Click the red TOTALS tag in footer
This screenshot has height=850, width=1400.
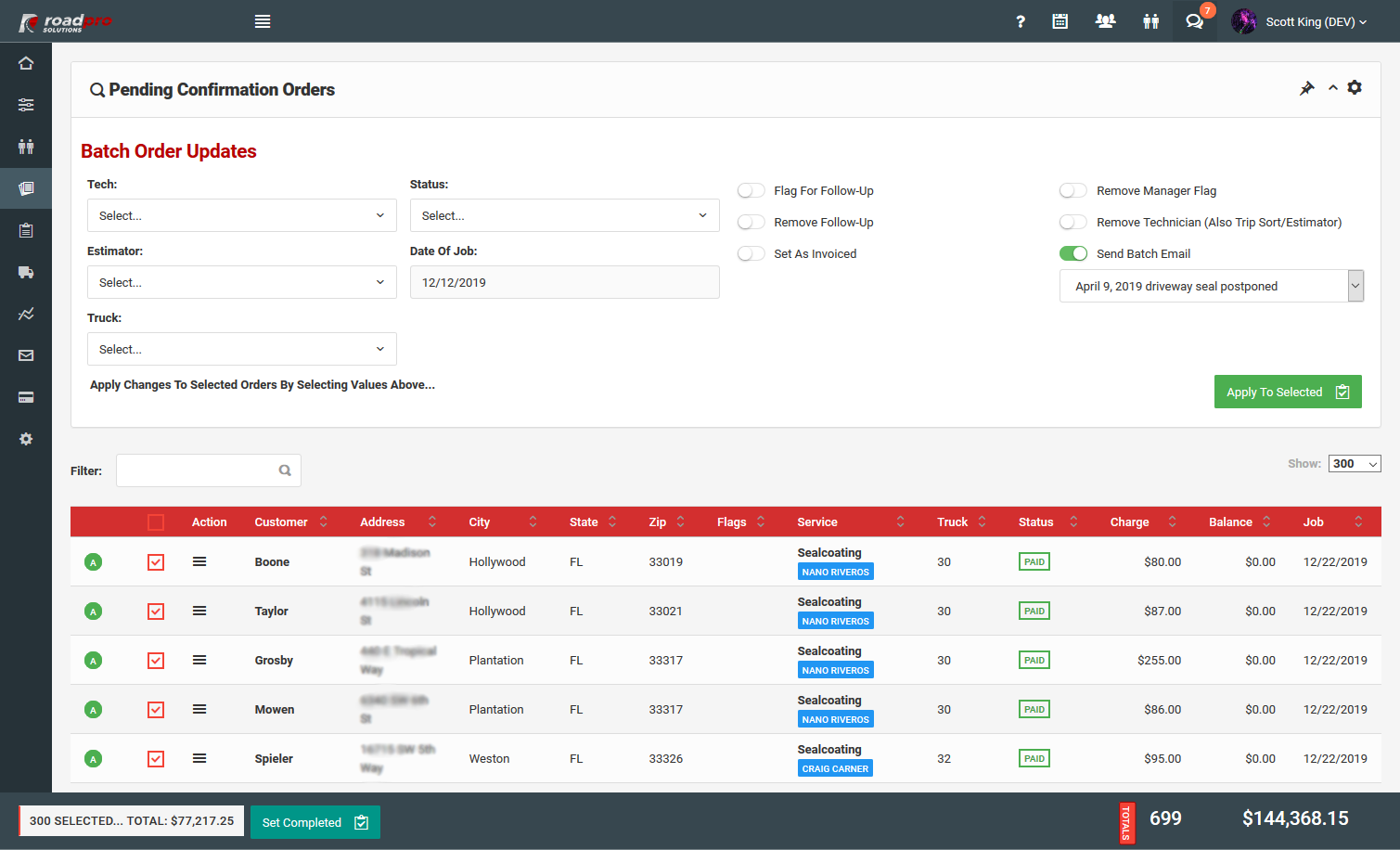(1126, 822)
